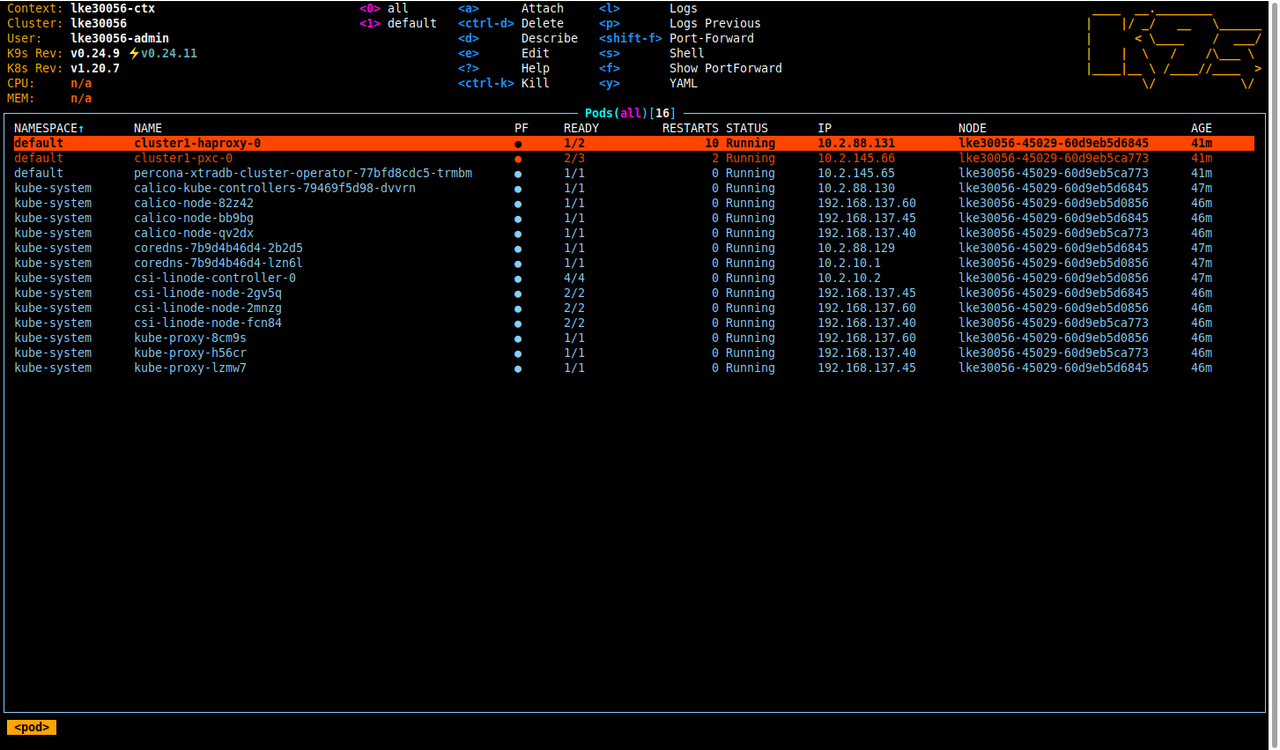Click the YAML shortcut entry
This screenshot has height=750, width=1280.
tap(648, 83)
